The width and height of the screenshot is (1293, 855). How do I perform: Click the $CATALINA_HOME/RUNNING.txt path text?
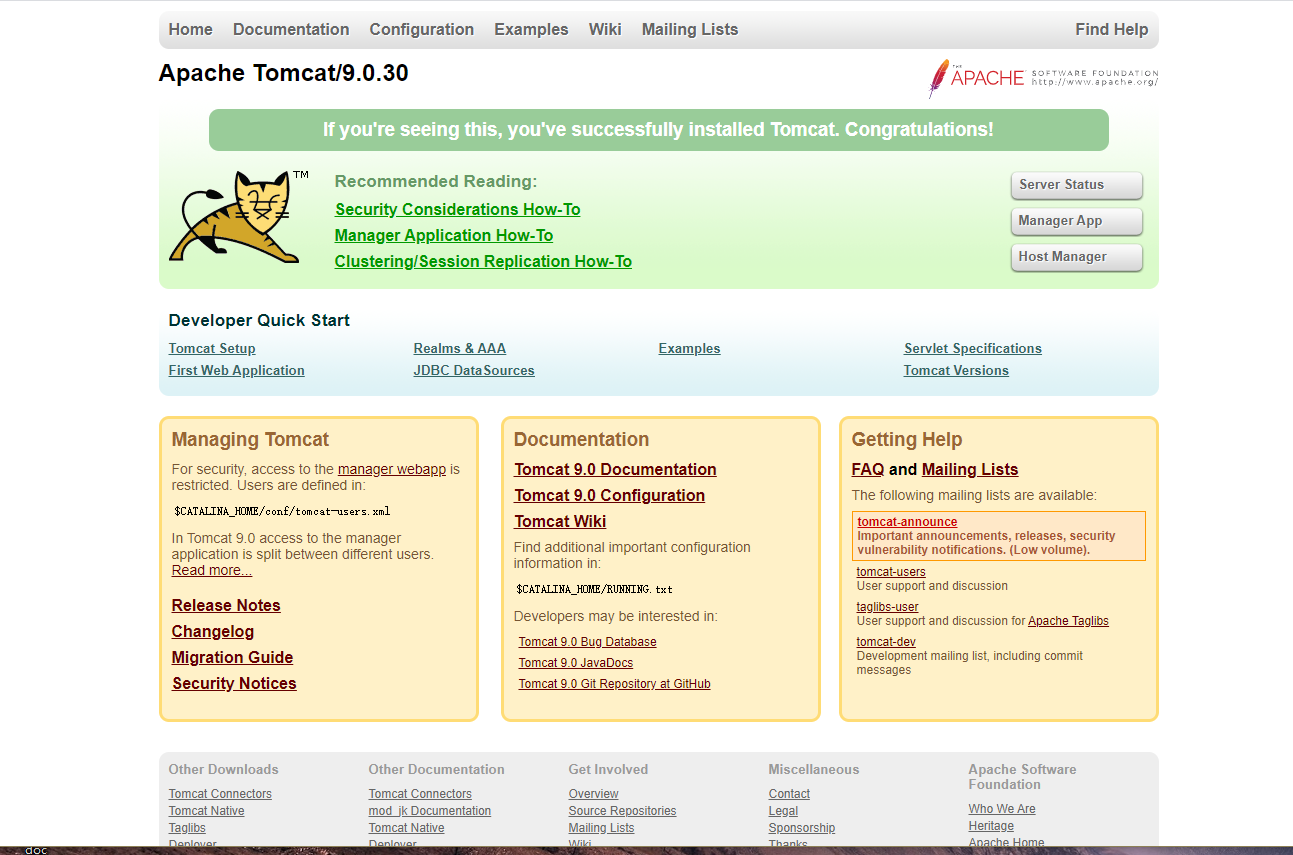[x=595, y=589]
